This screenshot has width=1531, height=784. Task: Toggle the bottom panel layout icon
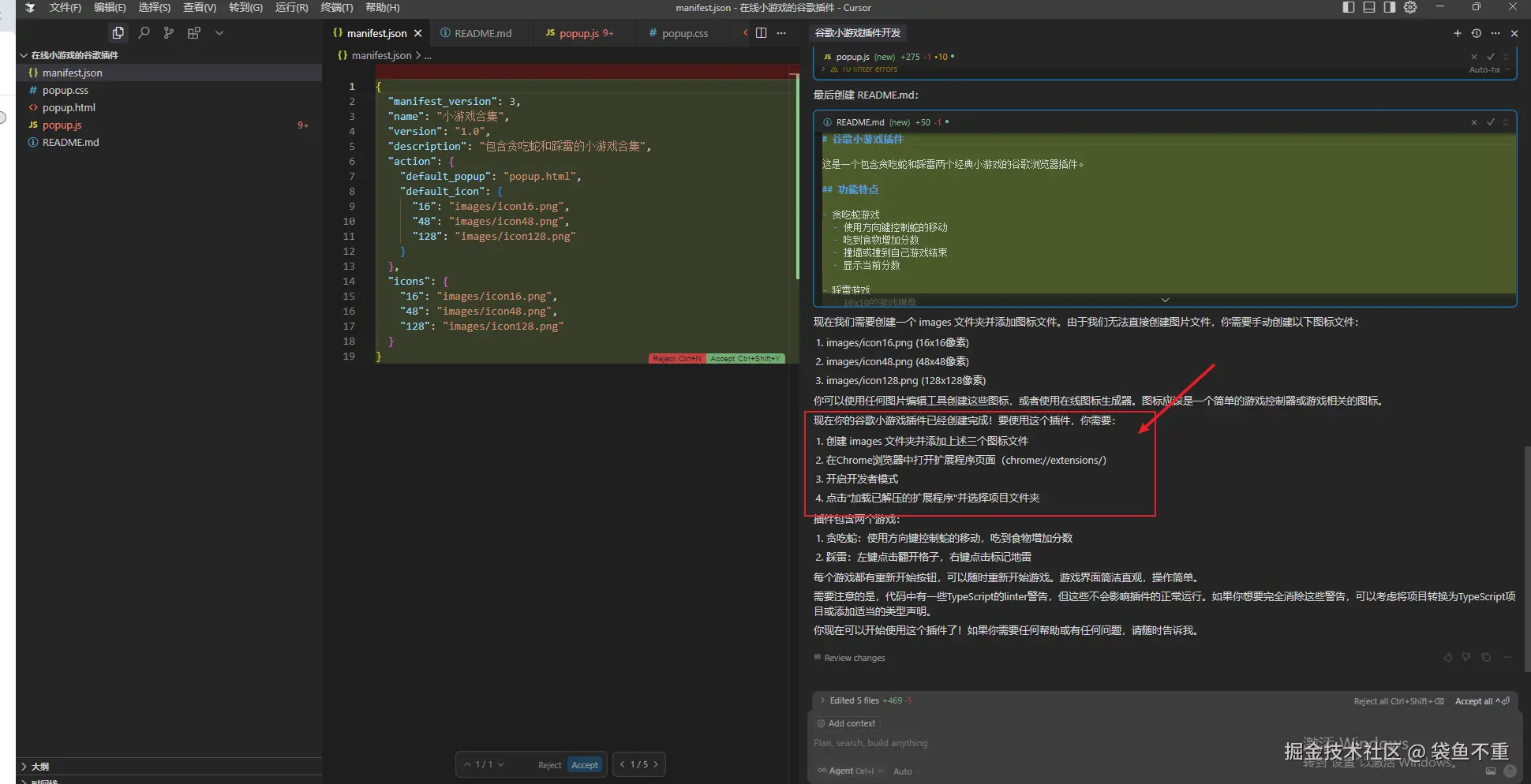click(1369, 7)
